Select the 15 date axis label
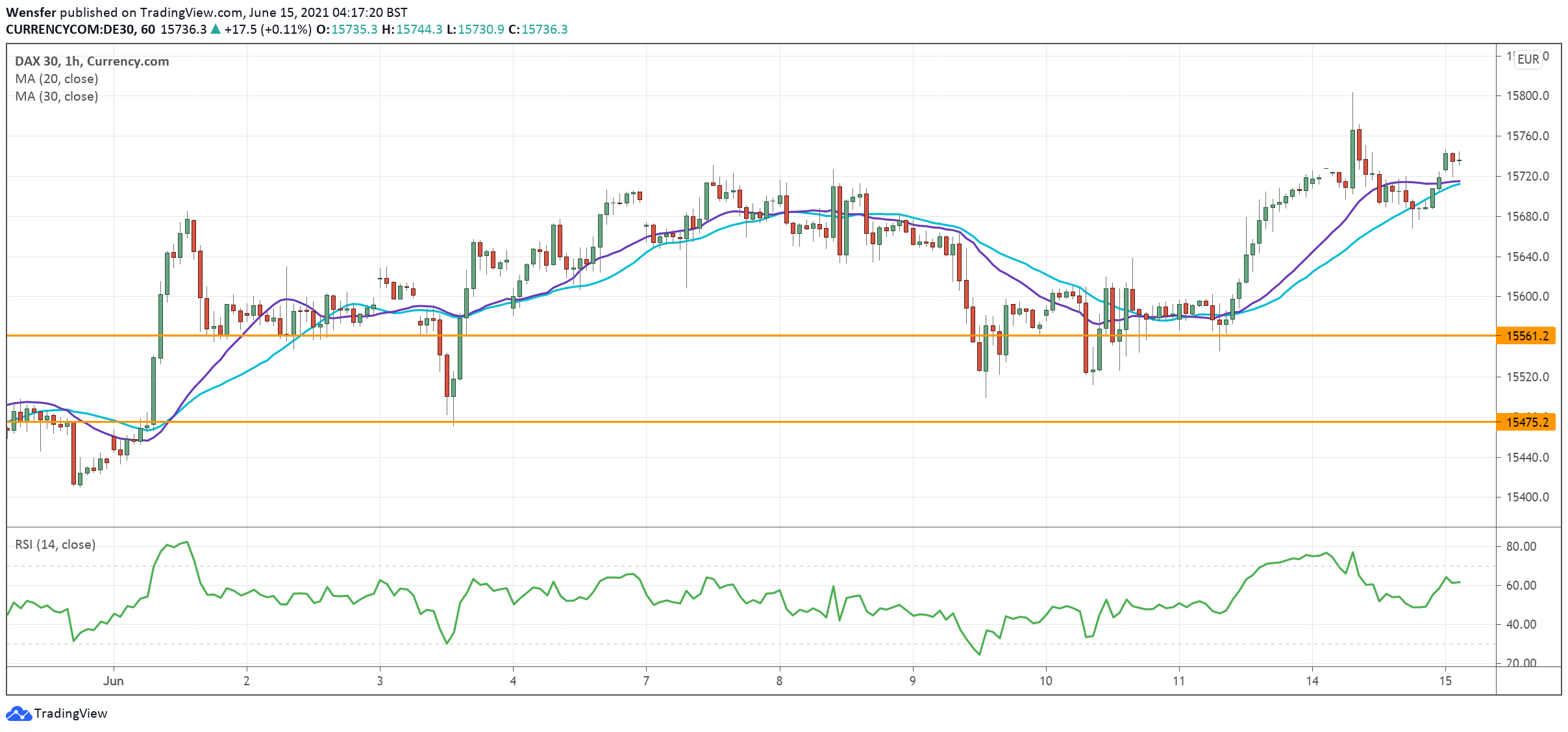The image size is (1568, 732). coord(1445,681)
